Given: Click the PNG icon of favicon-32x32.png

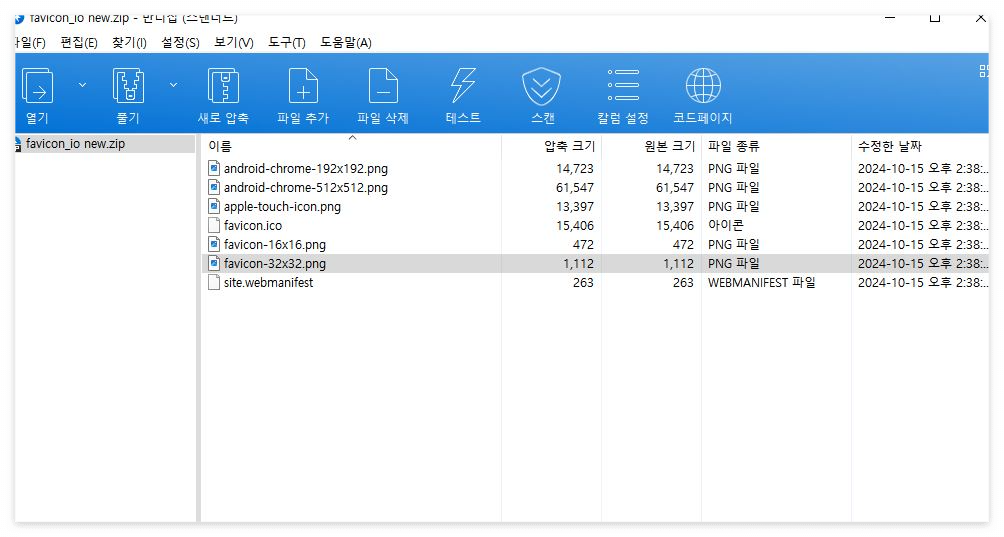Looking at the screenshot, I should (x=214, y=263).
